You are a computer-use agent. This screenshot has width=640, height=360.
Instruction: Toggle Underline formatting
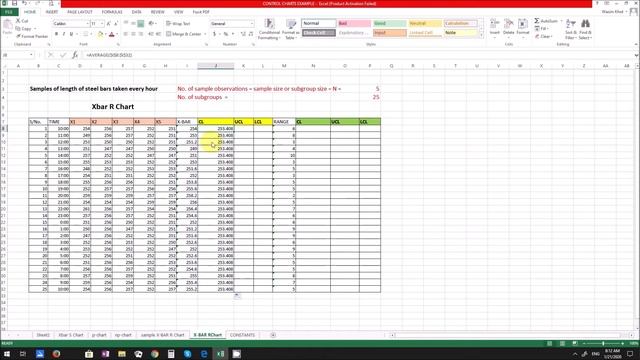click(71, 34)
